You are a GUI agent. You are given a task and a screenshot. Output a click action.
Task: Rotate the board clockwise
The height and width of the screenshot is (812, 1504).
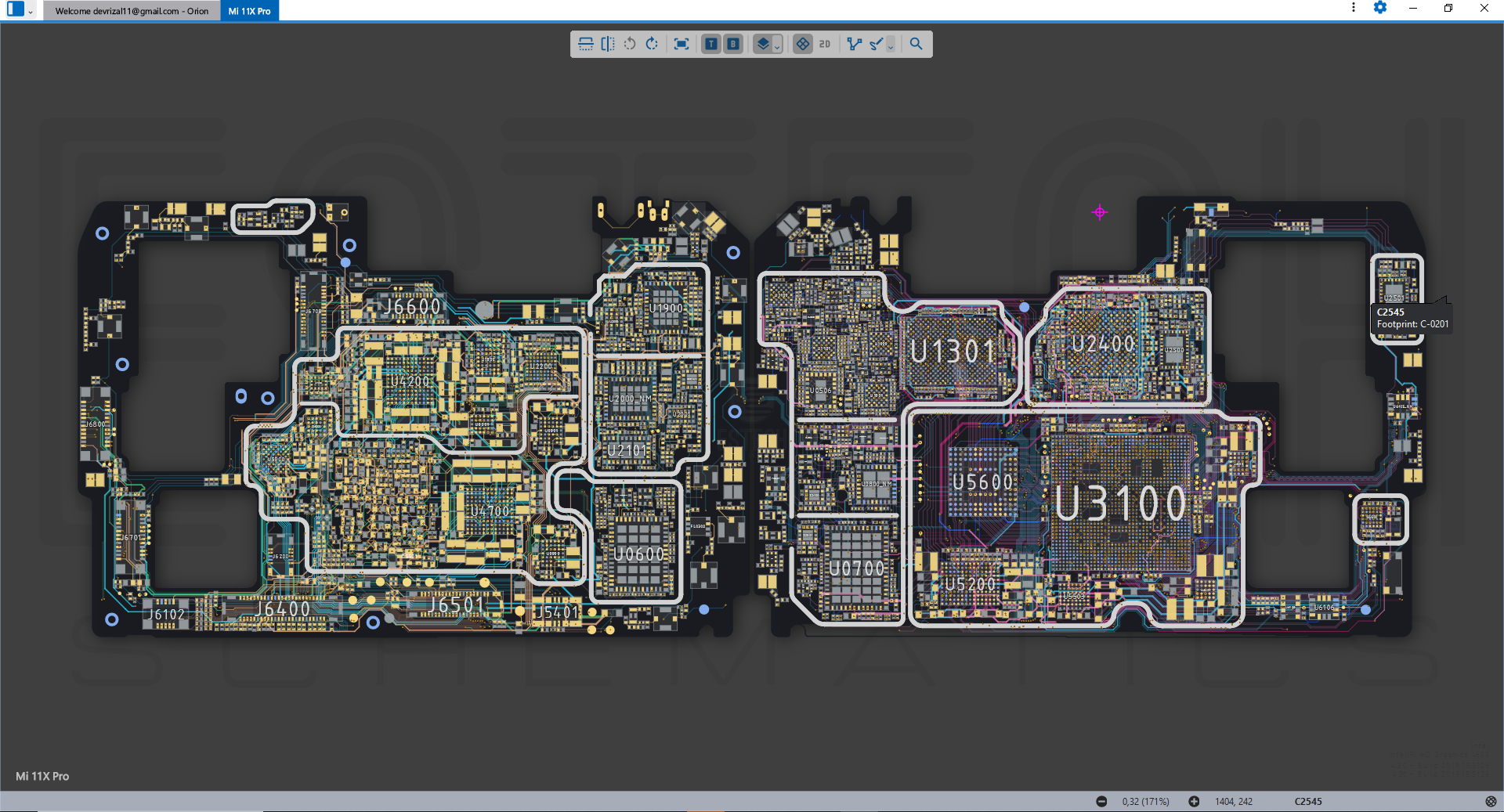(652, 44)
